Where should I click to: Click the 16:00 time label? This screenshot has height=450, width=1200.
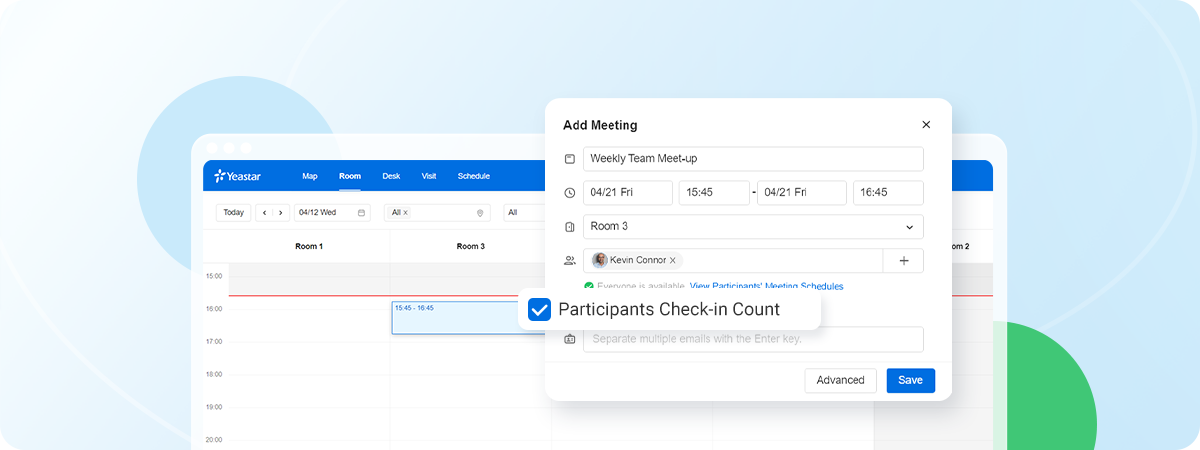[214, 309]
